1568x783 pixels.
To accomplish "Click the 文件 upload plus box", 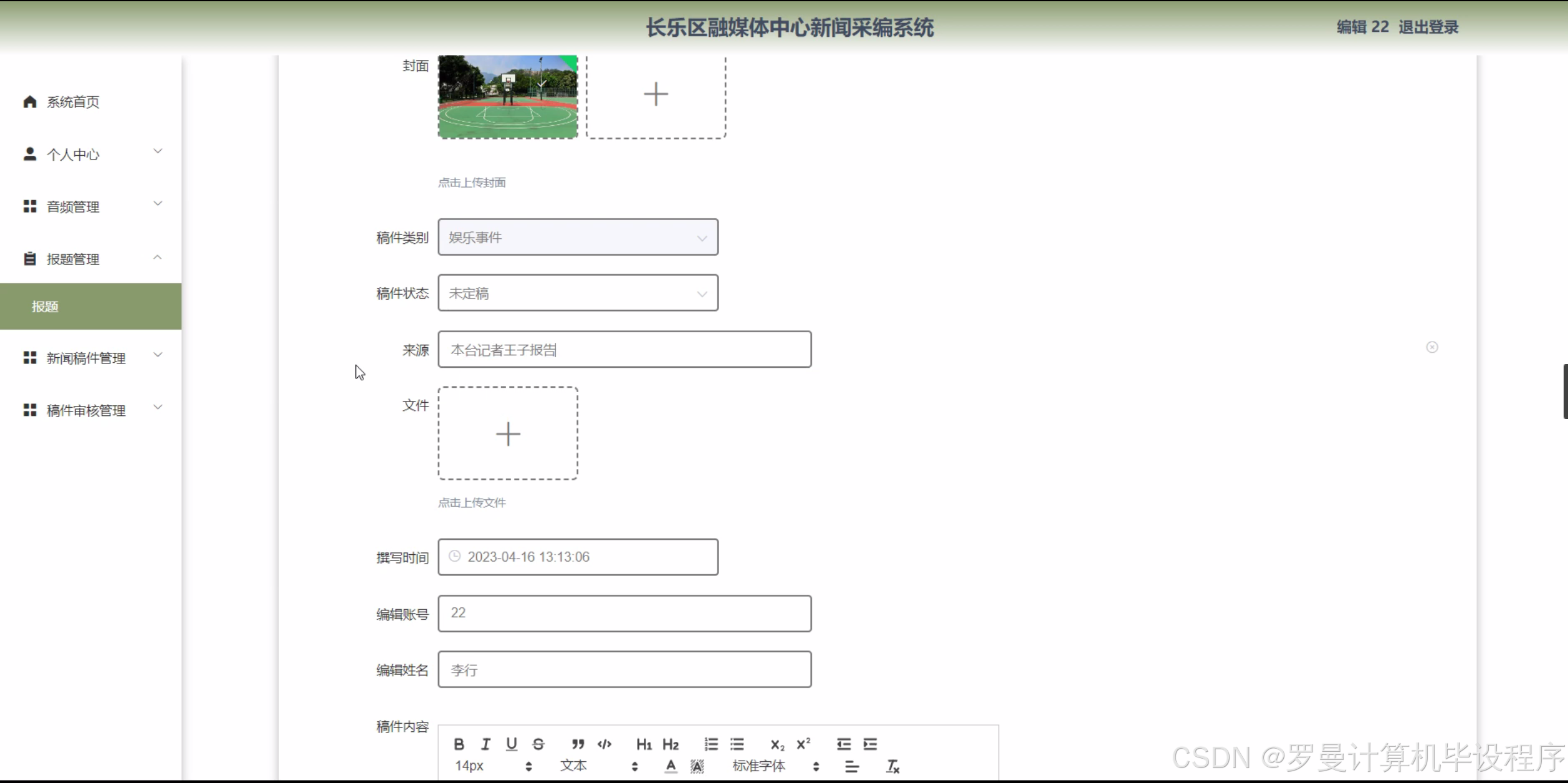I will tap(508, 433).
